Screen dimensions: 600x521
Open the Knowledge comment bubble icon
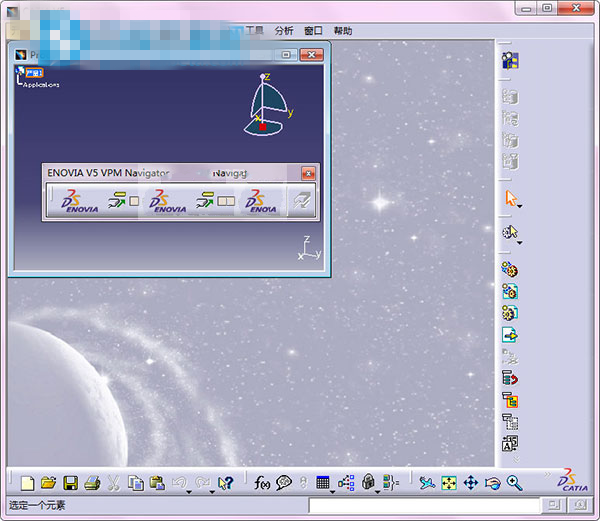284,483
